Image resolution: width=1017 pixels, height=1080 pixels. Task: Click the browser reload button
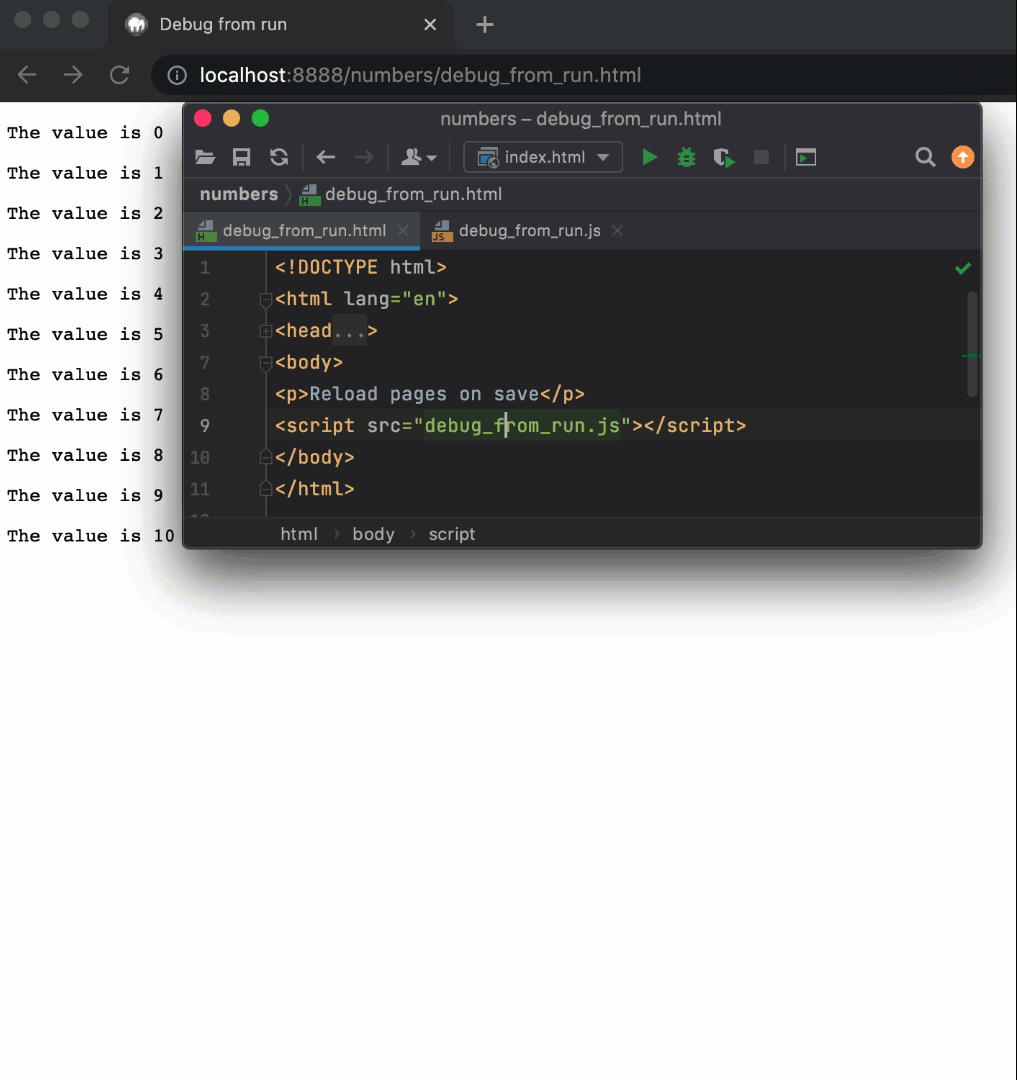[120, 75]
